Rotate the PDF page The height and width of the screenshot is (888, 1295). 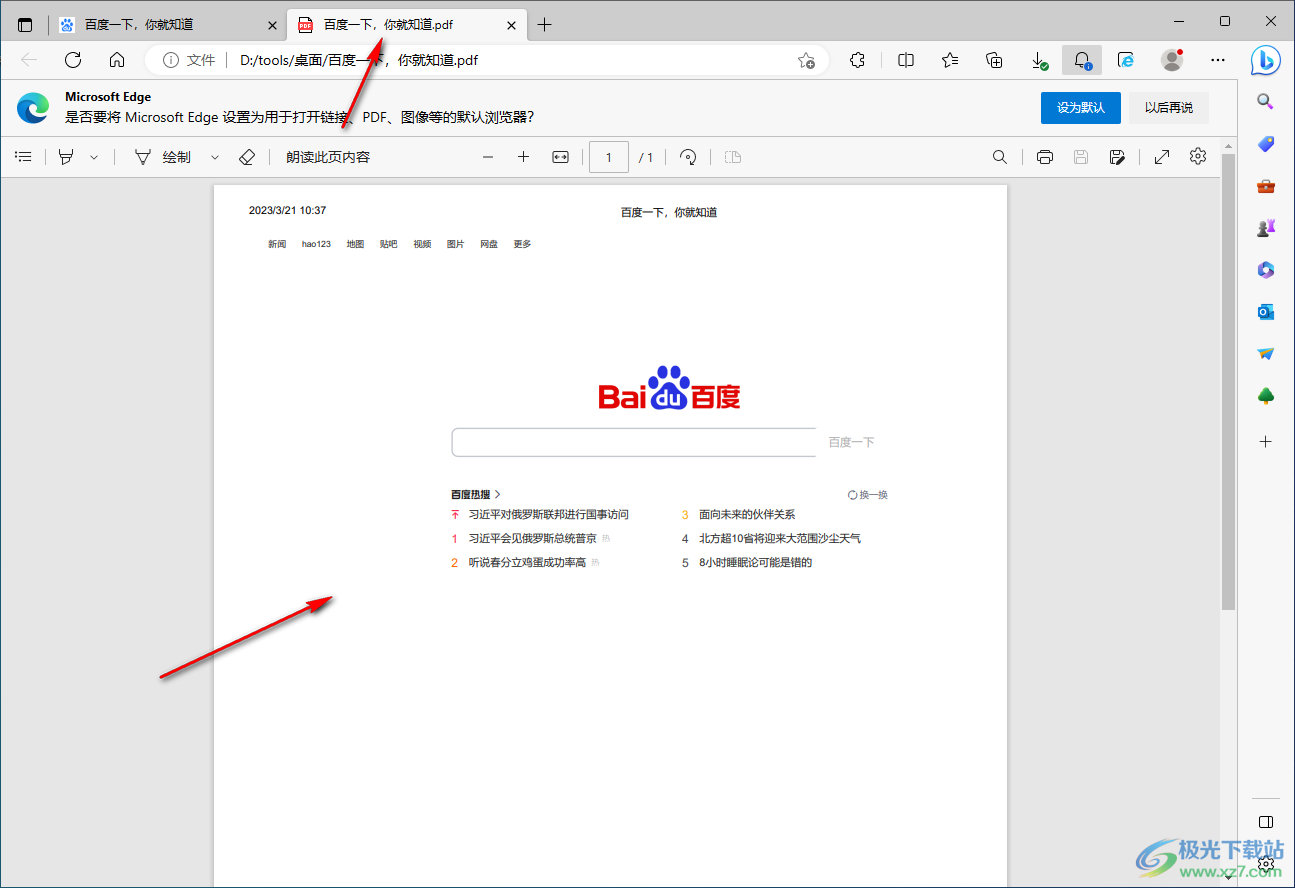click(x=688, y=157)
